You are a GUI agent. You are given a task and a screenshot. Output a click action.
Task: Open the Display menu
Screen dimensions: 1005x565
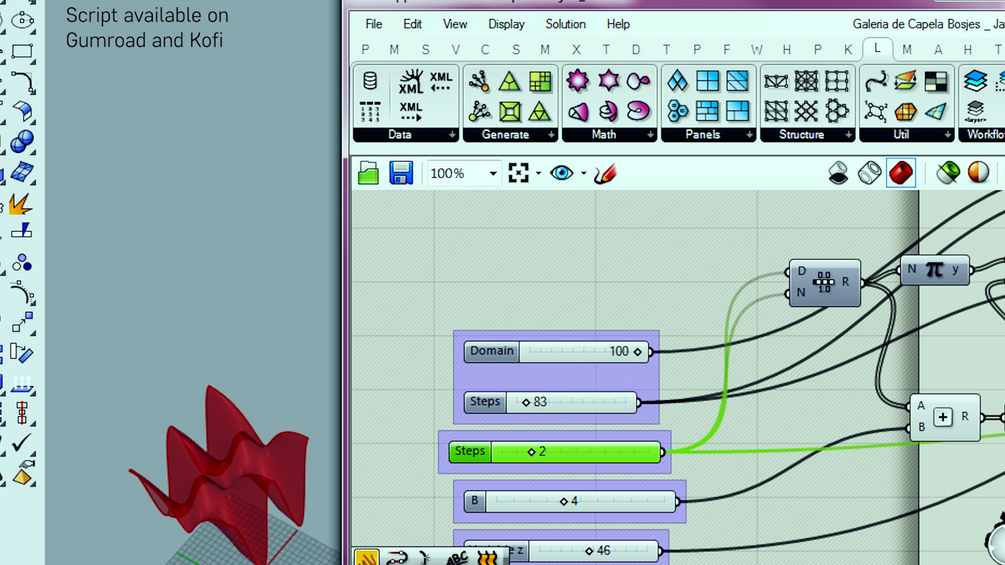506,24
